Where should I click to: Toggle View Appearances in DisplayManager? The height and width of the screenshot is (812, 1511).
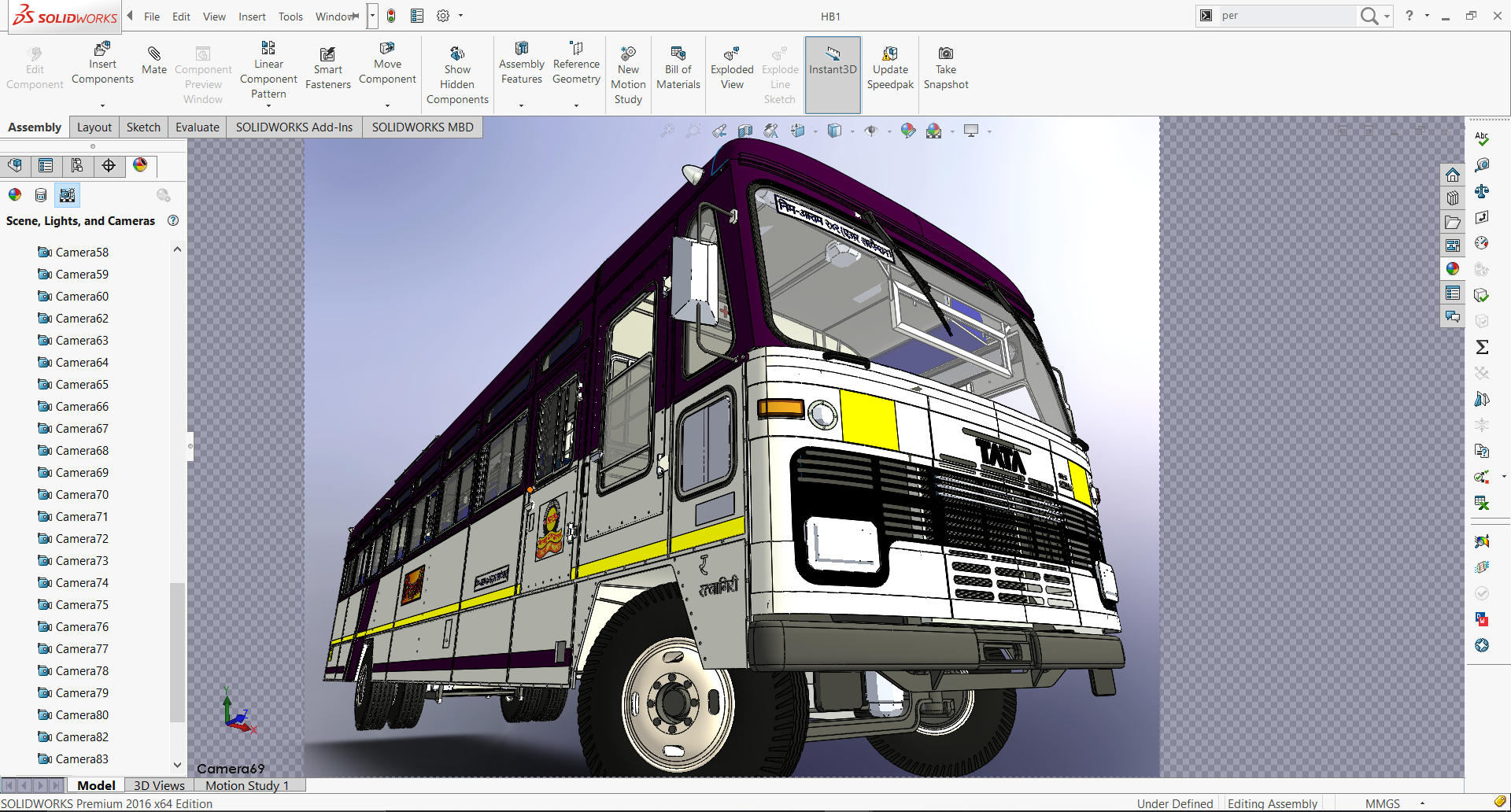coord(15,195)
